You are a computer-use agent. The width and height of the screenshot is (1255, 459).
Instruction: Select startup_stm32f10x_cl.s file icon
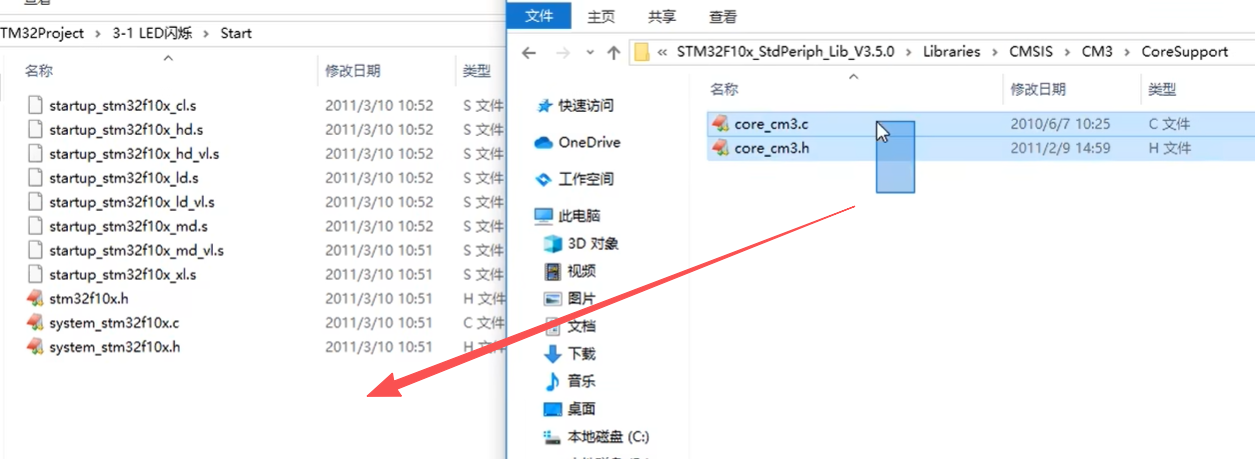[x=35, y=105]
